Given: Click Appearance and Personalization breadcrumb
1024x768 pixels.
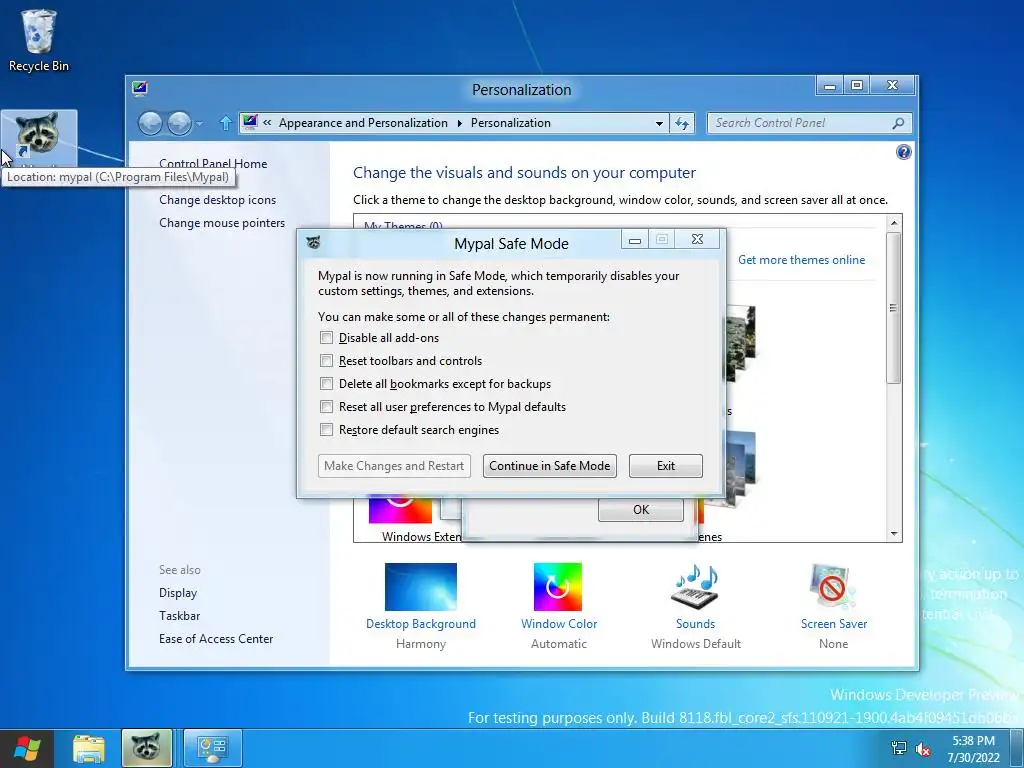Looking at the screenshot, I should click(363, 123).
